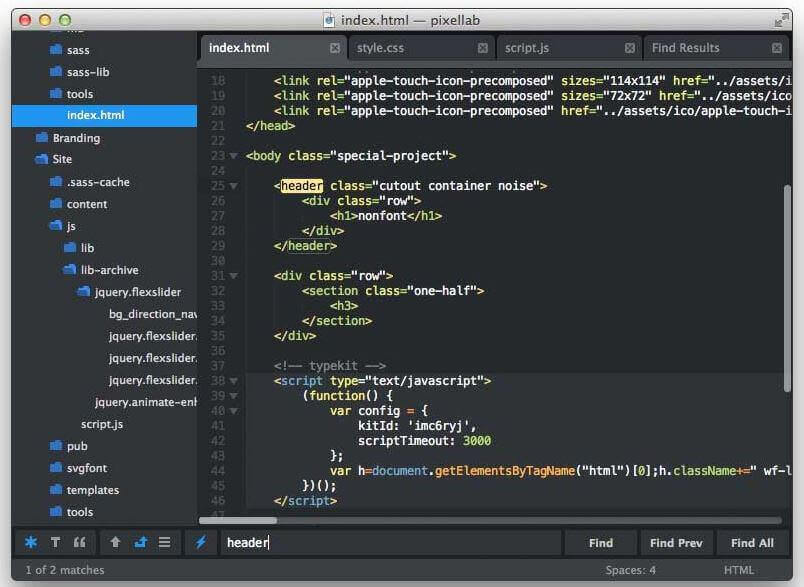Click the Find Prev button
The image size is (804, 587).
click(676, 543)
